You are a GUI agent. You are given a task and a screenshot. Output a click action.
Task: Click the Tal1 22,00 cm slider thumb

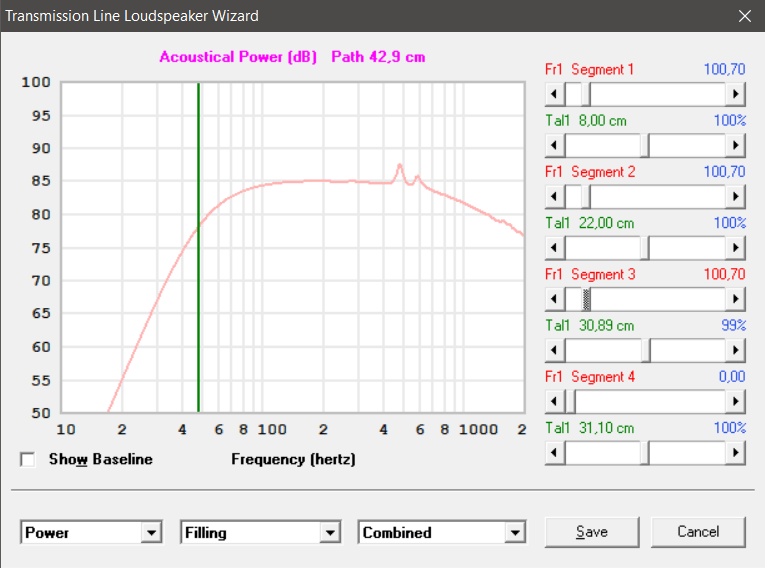[644, 248]
